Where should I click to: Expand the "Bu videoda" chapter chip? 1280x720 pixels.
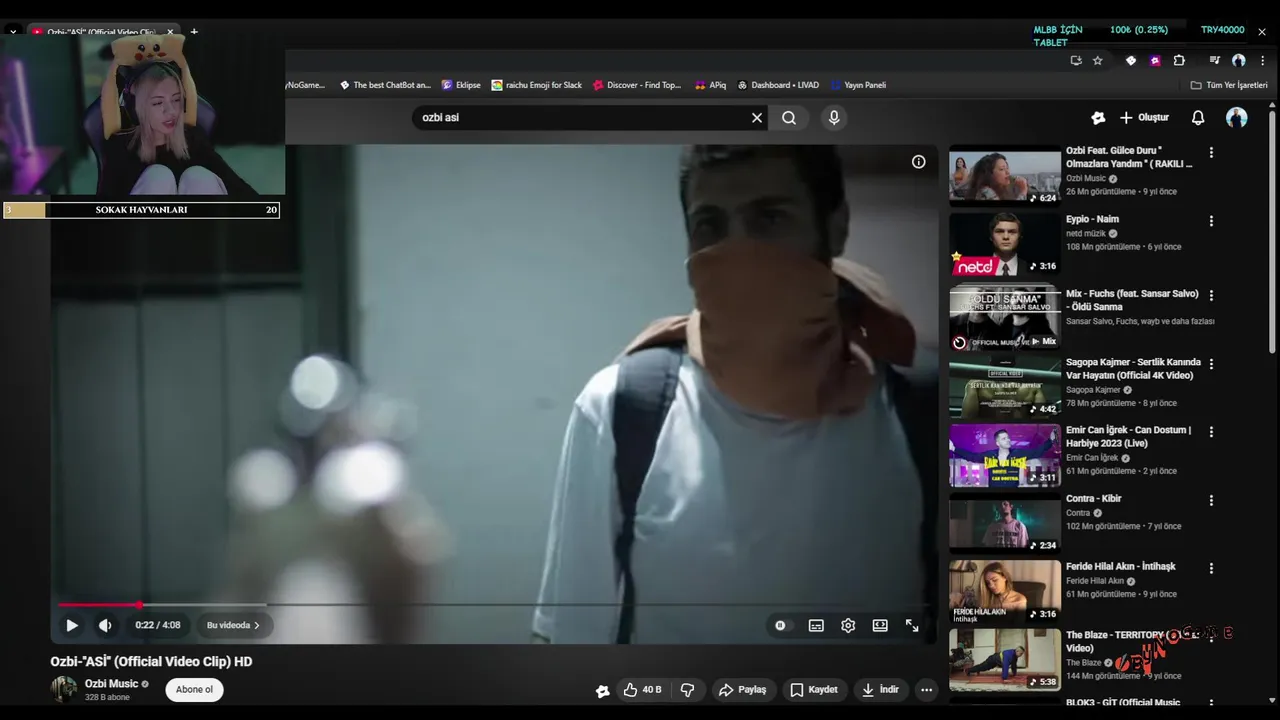pos(233,625)
